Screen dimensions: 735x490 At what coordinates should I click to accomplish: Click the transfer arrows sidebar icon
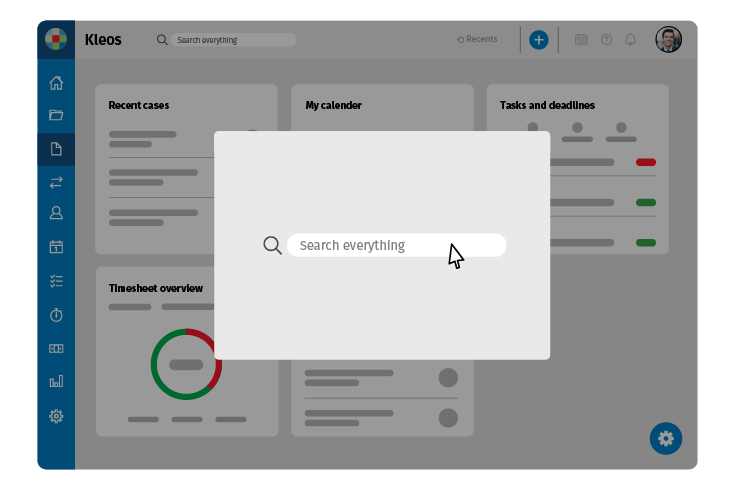(x=56, y=182)
